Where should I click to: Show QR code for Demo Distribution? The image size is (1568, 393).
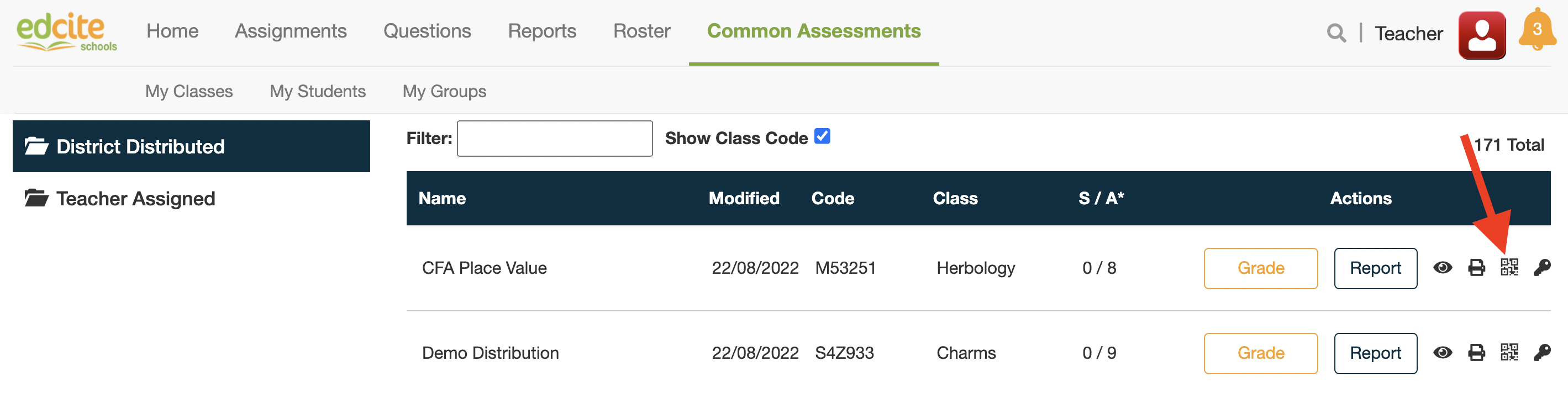point(1509,353)
